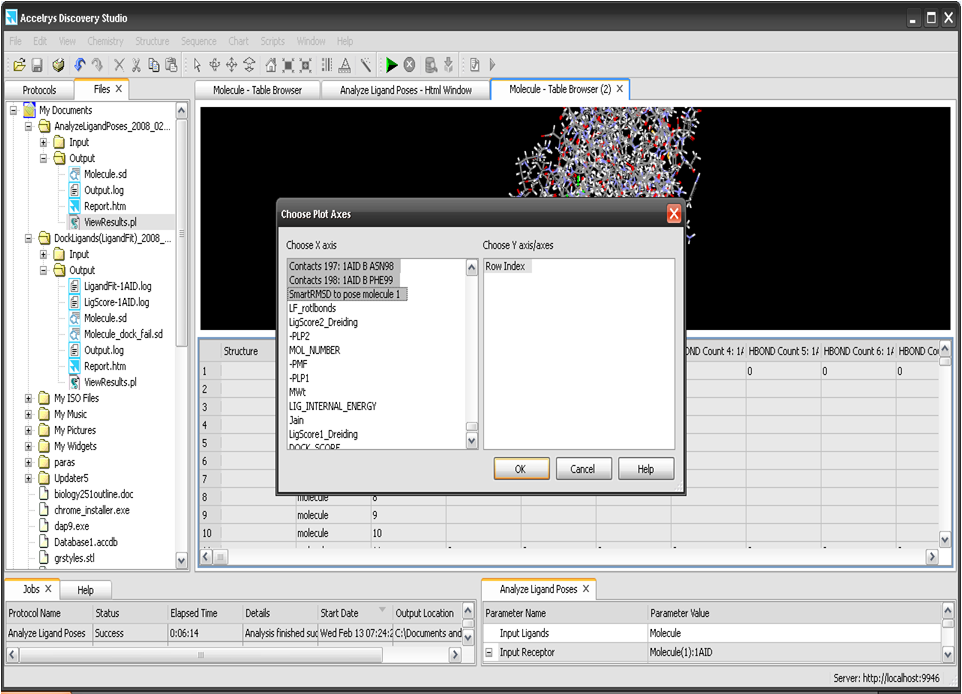The width and height of the screenshot is (962, 694).
Task: Run the protocol using the green arrow
Action: pos(392,64)
